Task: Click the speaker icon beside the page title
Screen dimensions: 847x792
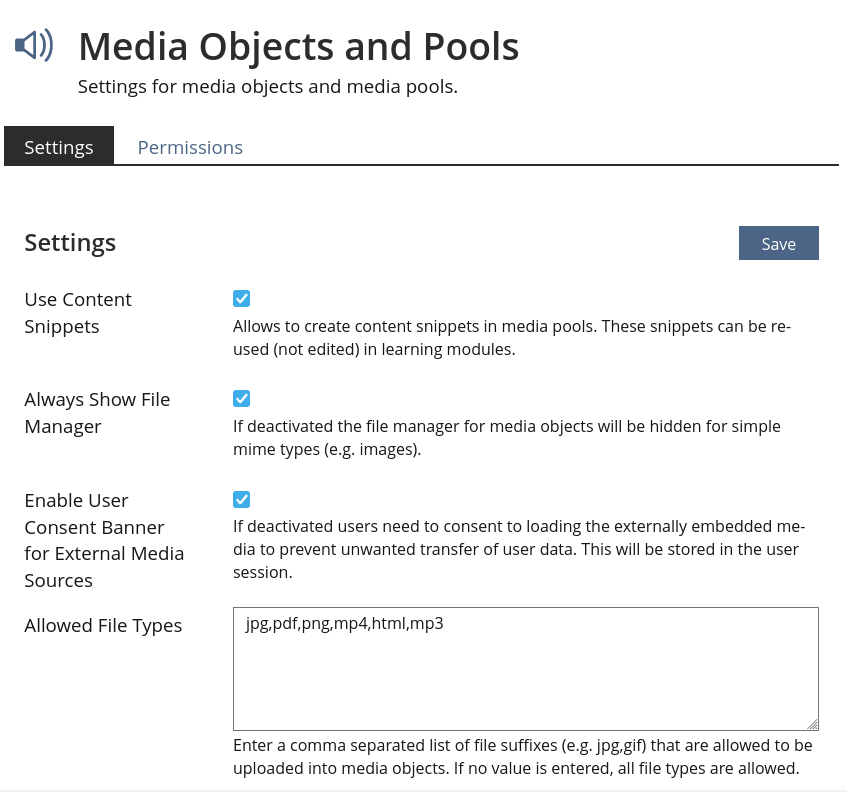Action: (x=33, y=45)
